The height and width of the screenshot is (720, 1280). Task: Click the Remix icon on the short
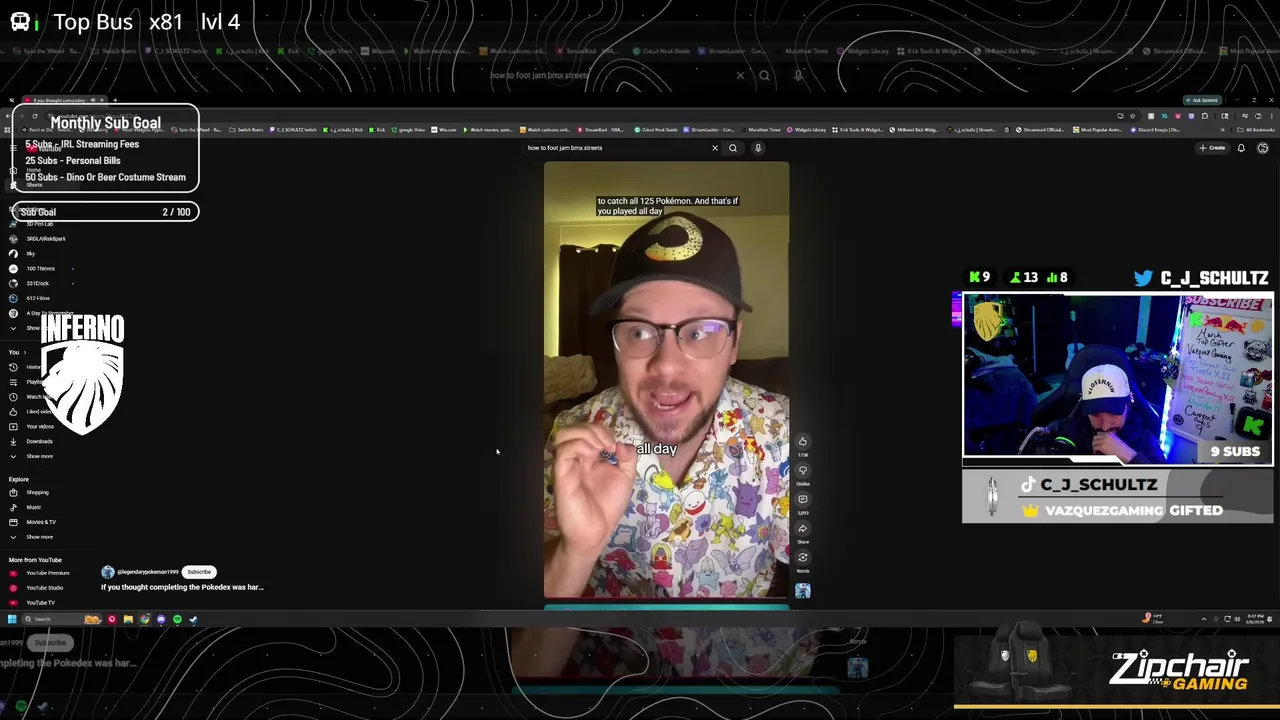coord(802,557)
